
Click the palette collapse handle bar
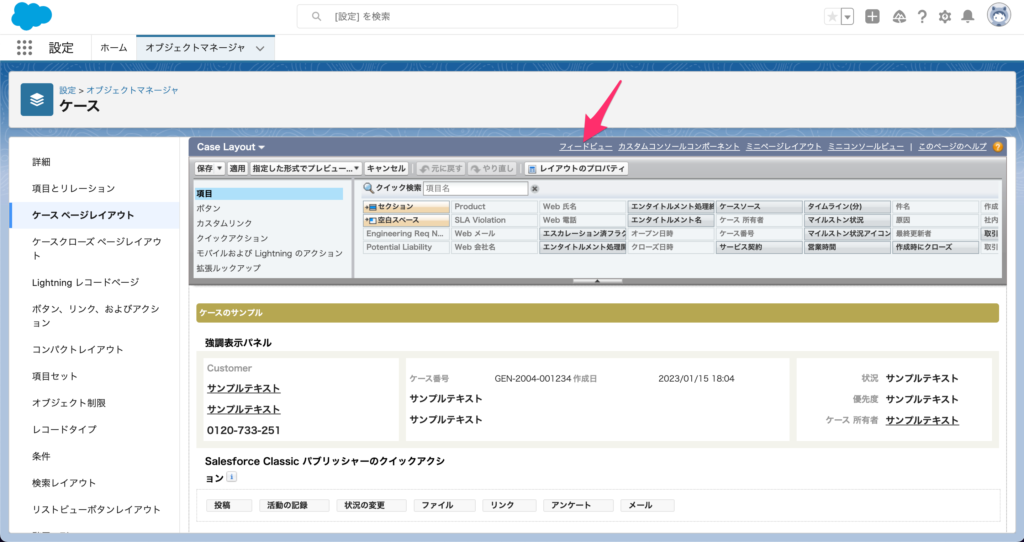tap(596, 282)
